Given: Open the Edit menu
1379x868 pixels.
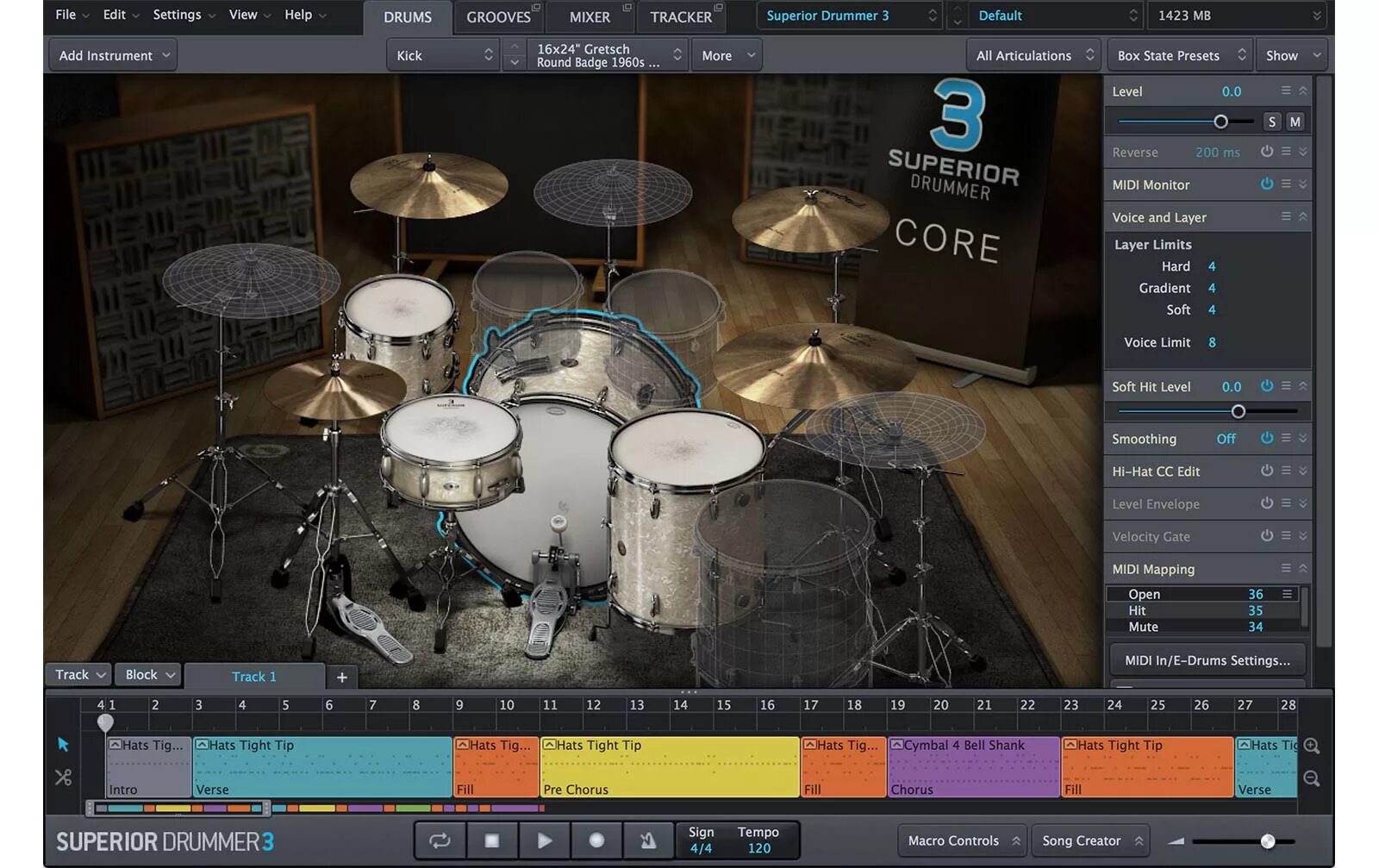Looking at the screenshot, I should coord(120,15).
